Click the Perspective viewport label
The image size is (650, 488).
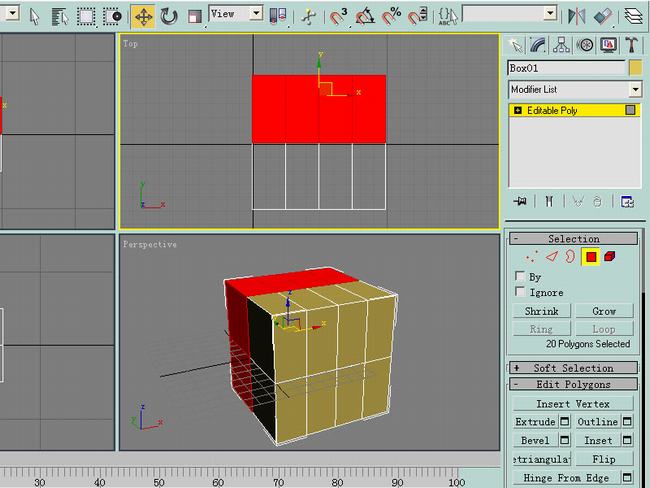(x=150, y=245)
